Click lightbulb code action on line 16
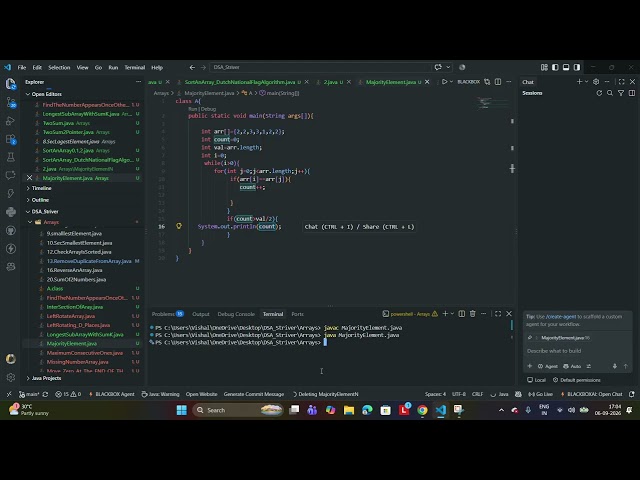This screenshot has height=480, width=640. click(179, 226)
